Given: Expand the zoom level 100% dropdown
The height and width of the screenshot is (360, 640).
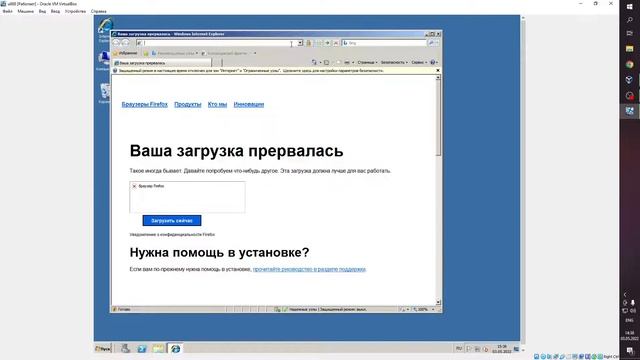Looking at the screenshot, I should (x=433, y=309).
